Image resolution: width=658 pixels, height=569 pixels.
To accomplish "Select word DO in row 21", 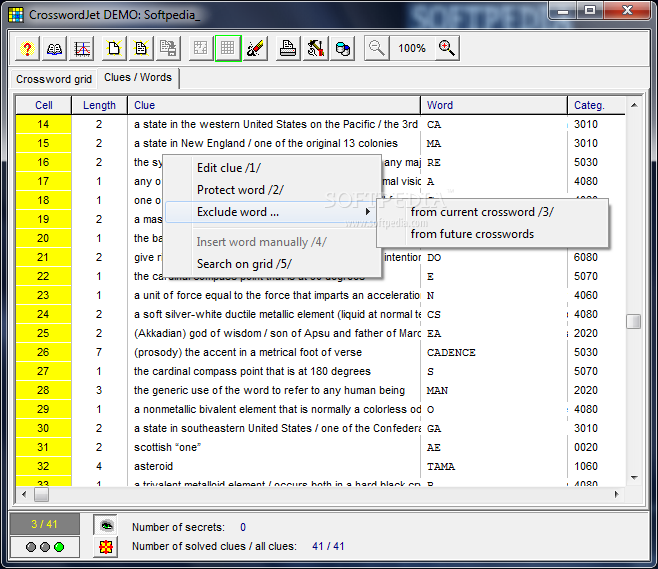I will coord(434,257).
